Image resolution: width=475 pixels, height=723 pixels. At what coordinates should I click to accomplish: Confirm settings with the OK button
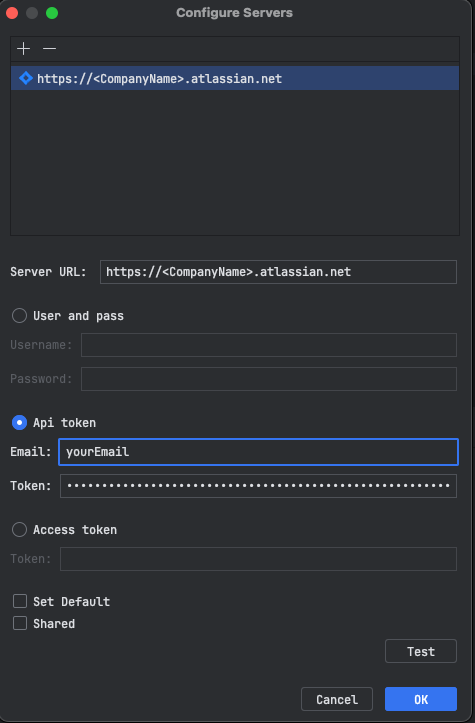coord(421,699)
